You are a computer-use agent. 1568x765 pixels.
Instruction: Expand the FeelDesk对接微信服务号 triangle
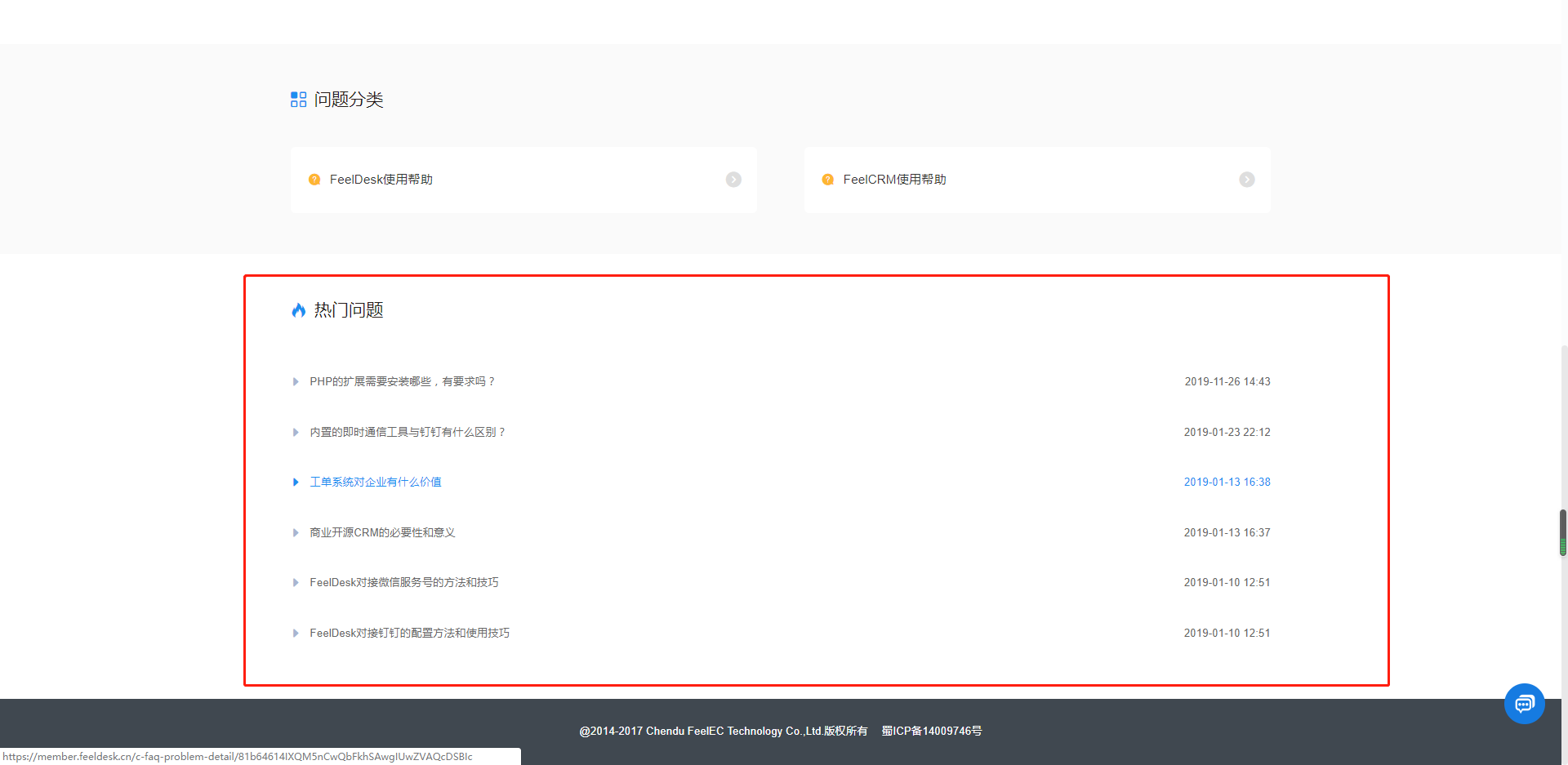coord(296,582)
